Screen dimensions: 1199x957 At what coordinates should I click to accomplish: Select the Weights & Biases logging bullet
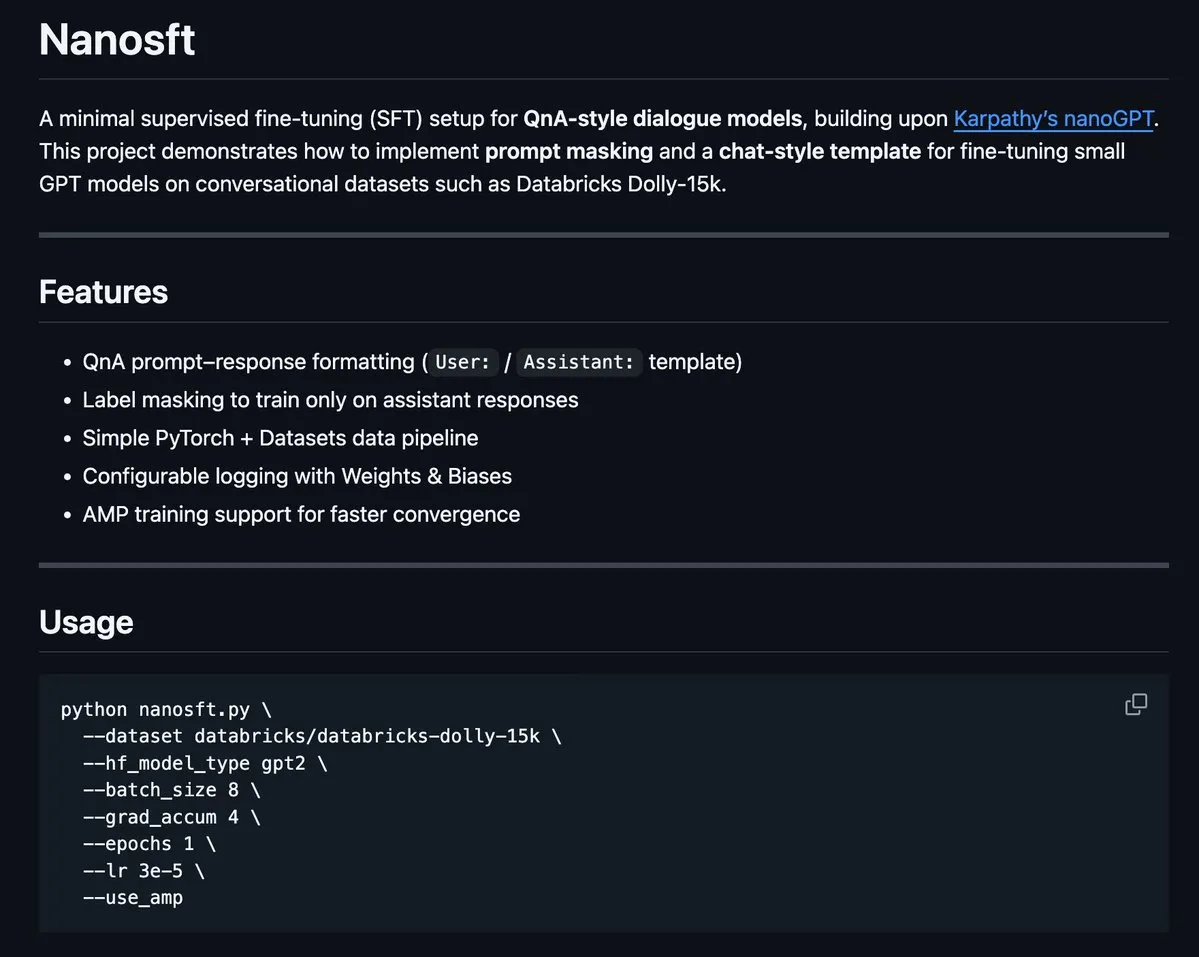click(297, 475)
